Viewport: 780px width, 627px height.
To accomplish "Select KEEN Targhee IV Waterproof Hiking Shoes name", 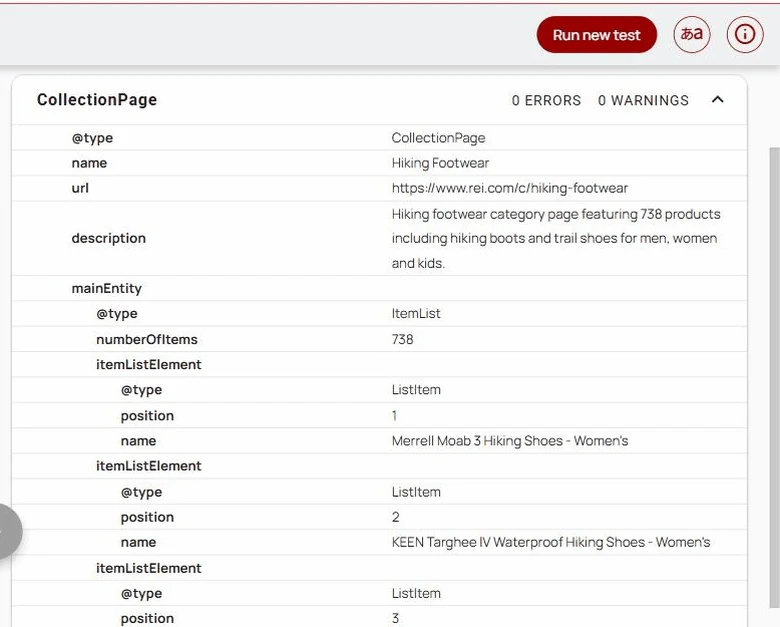I will [551, 542].
